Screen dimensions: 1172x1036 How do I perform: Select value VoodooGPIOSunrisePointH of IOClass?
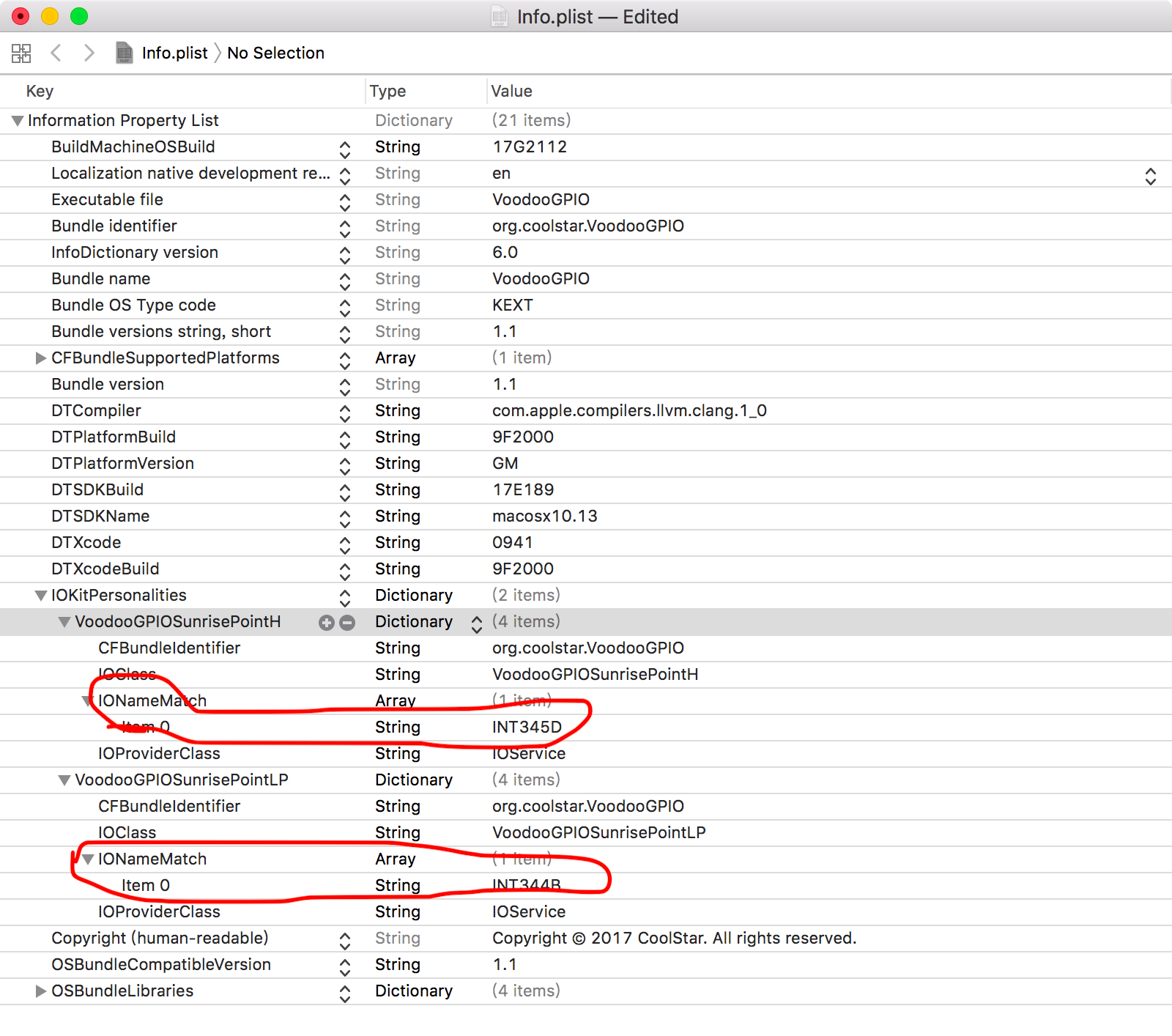pos(595,674)
